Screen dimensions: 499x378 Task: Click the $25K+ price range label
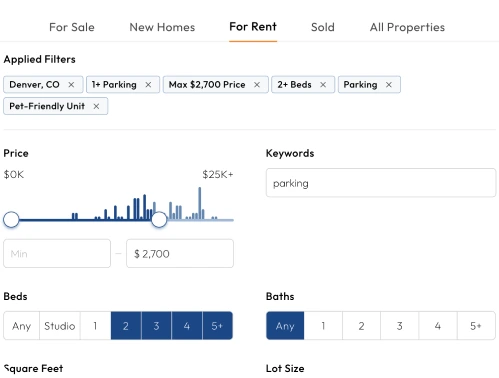[218, 174]
